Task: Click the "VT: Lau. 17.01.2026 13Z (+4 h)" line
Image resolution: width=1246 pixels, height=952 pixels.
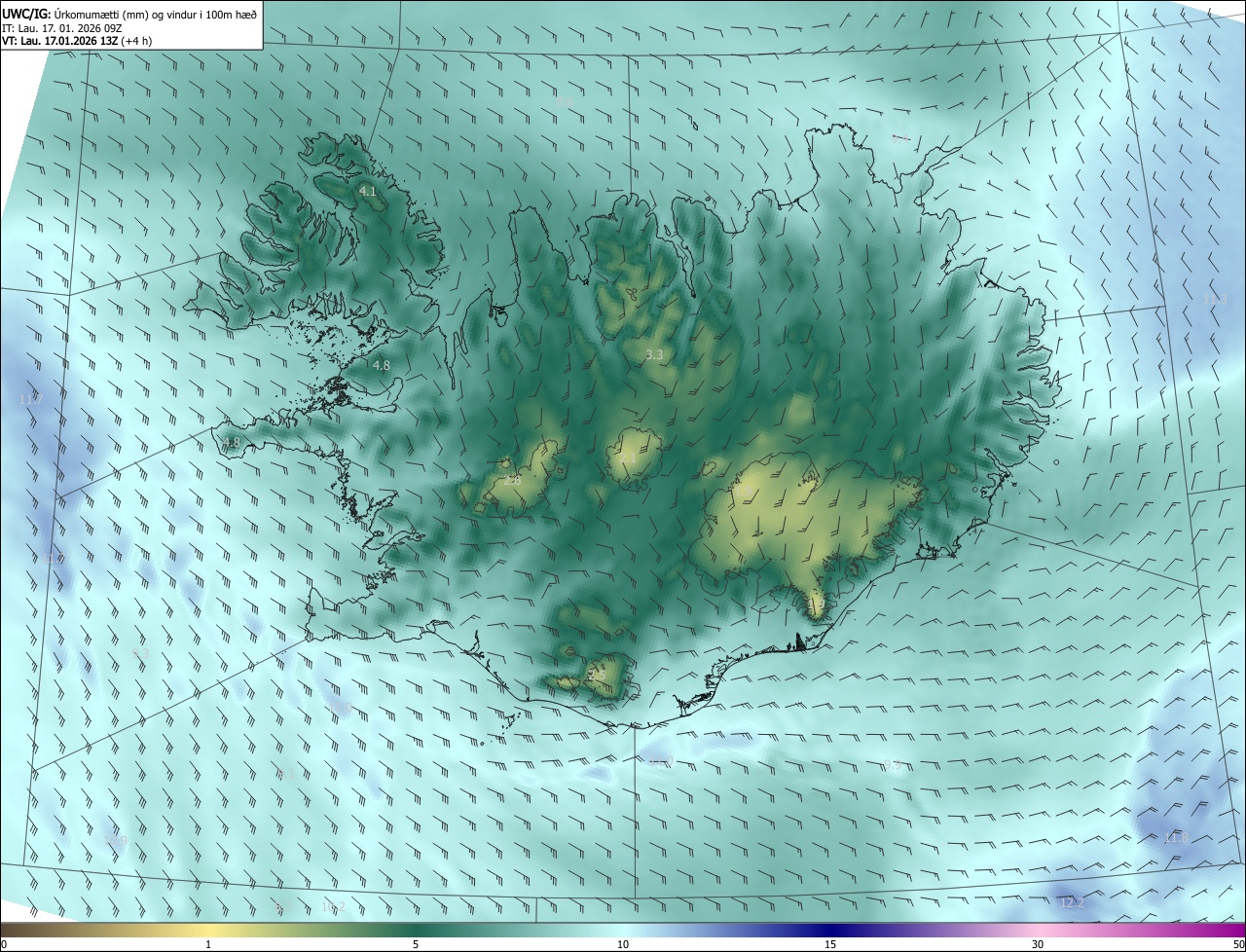Action: [x=77, y=40]
